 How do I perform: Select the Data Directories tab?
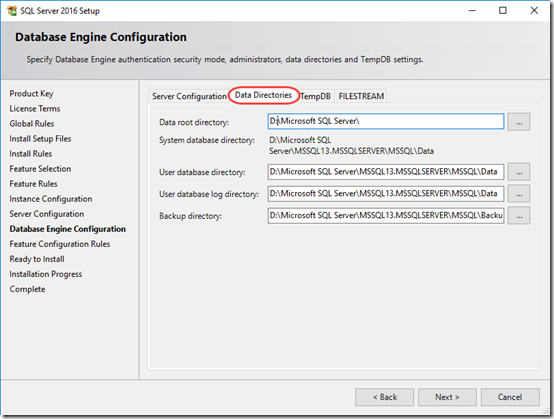click(264, 95)
